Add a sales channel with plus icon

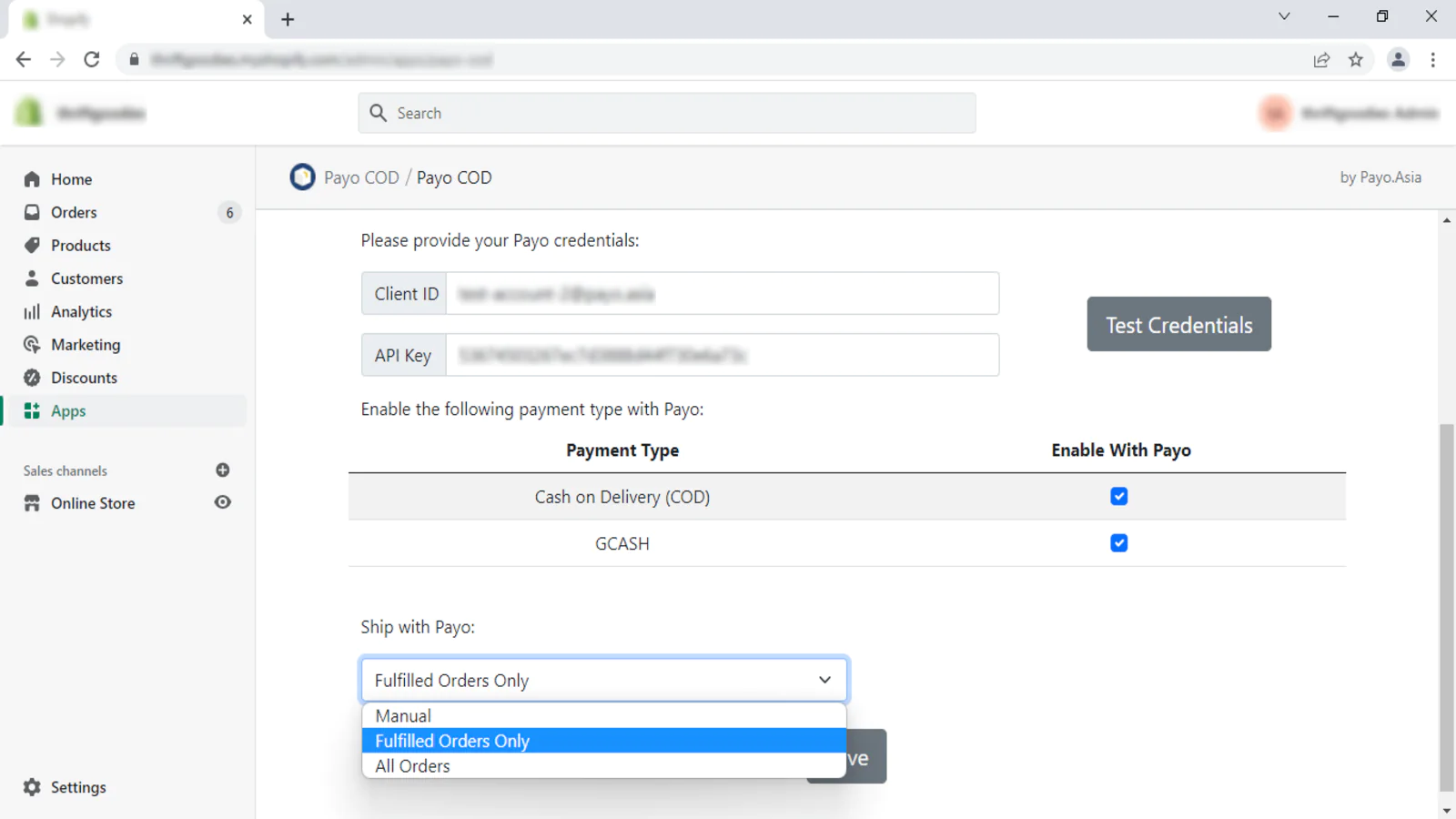[x=223, y=470]
